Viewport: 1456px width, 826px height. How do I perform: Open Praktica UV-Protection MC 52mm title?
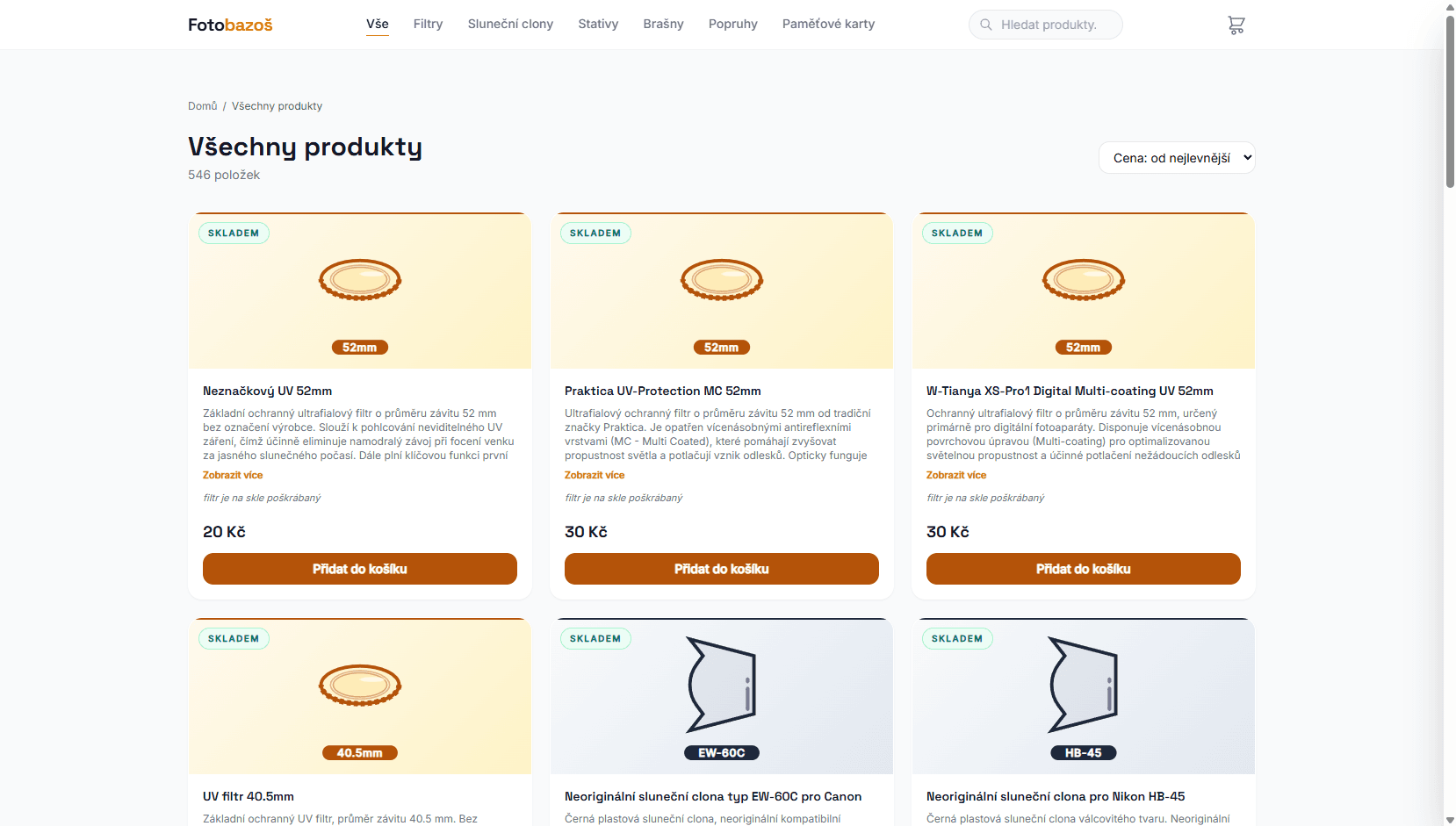click(663, 391)
